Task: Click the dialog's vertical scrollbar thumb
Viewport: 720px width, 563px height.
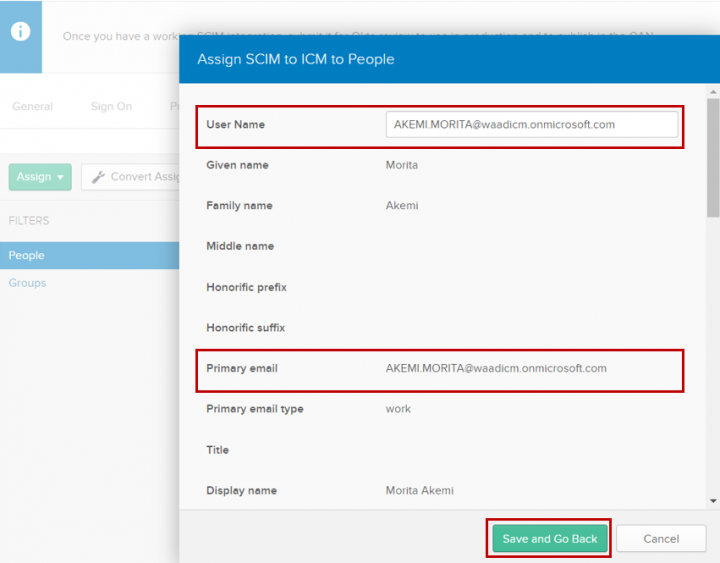Action: (x=712, y=160)
